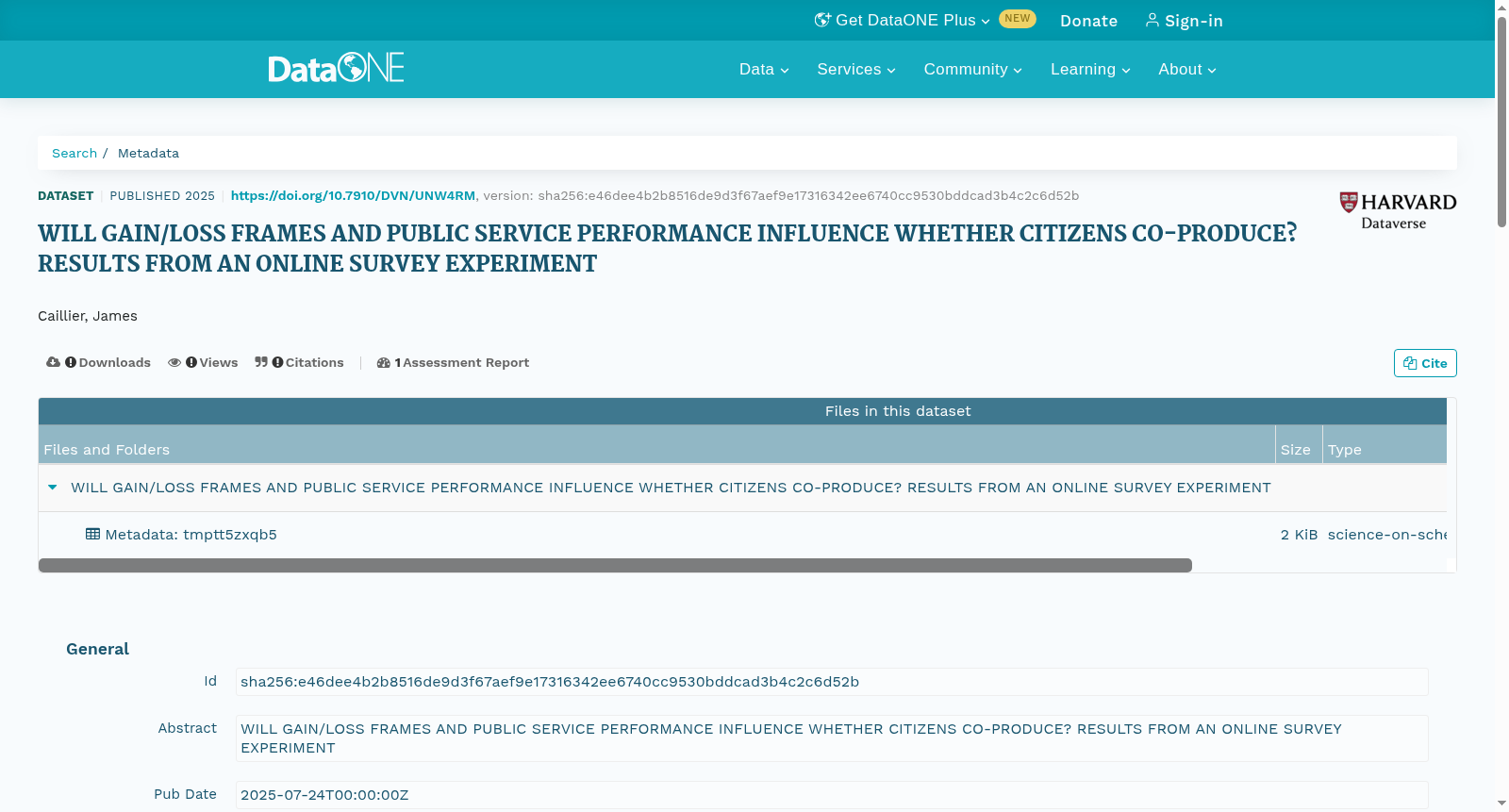Click the Metadata breadcrumb text
This screenshot has height=812, width=1509.
[x=148, y=153]
